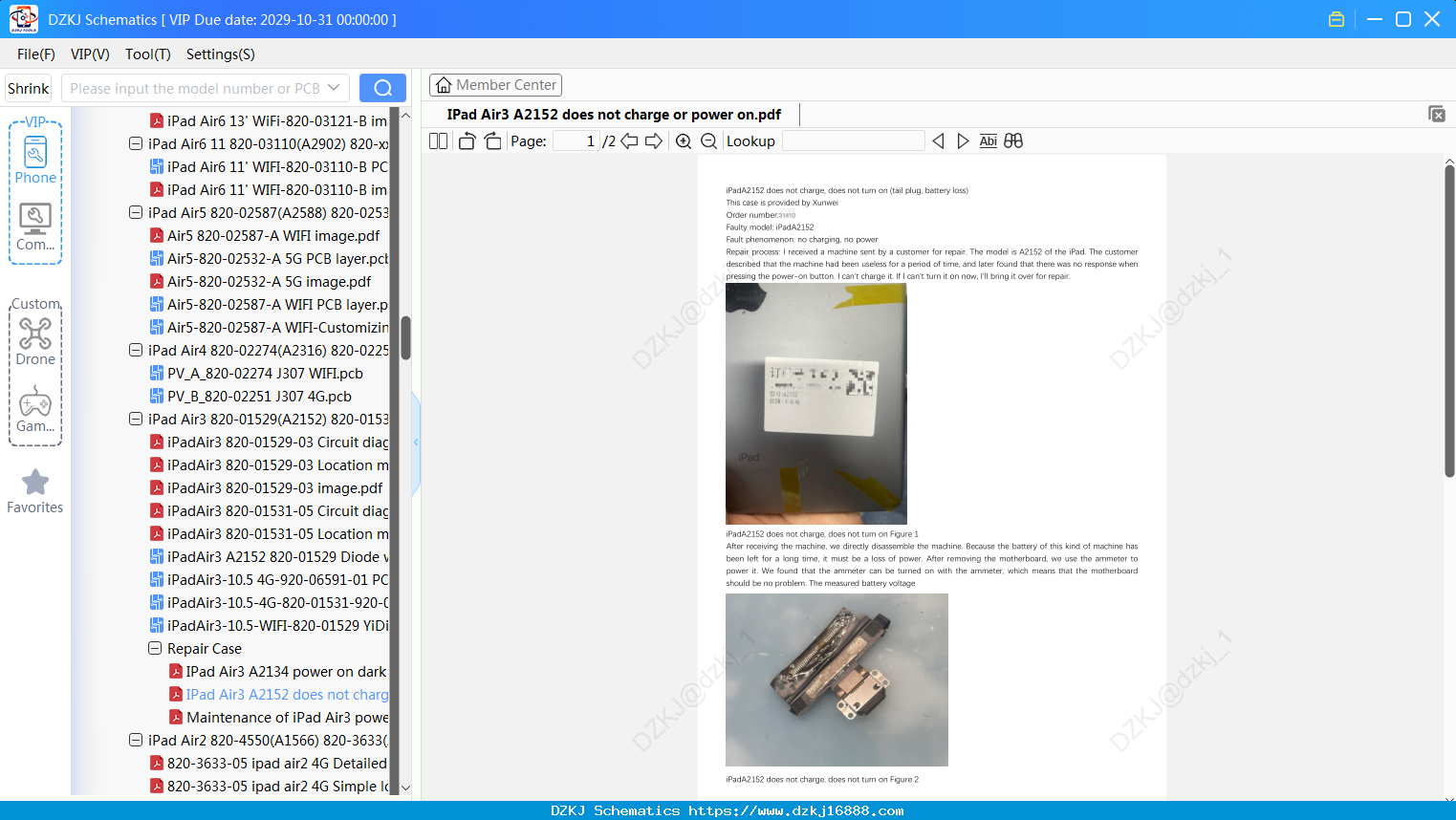Collapse the Repair Case folder
Image resolution: width=1456 pixels, height=820 pixels.
click(155, 649)
